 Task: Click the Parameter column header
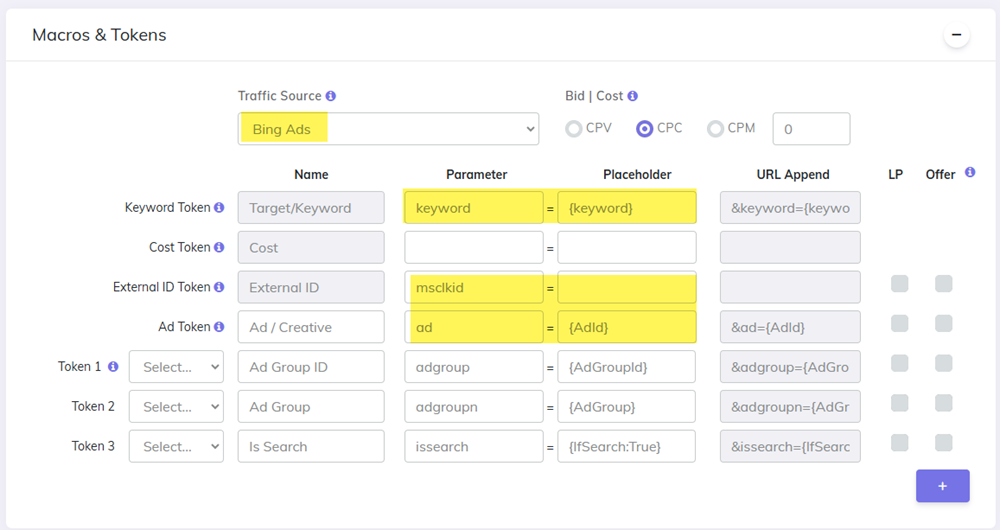point(476,175)
